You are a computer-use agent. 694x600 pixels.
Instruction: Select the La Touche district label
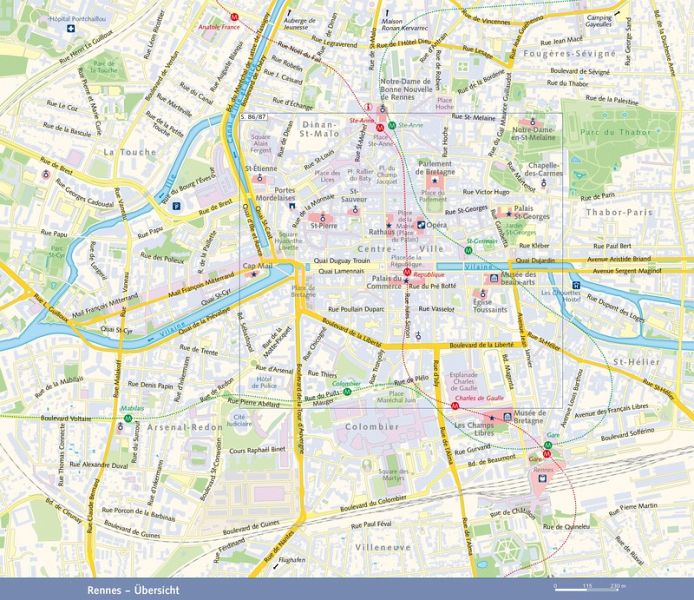click(130, 152)
